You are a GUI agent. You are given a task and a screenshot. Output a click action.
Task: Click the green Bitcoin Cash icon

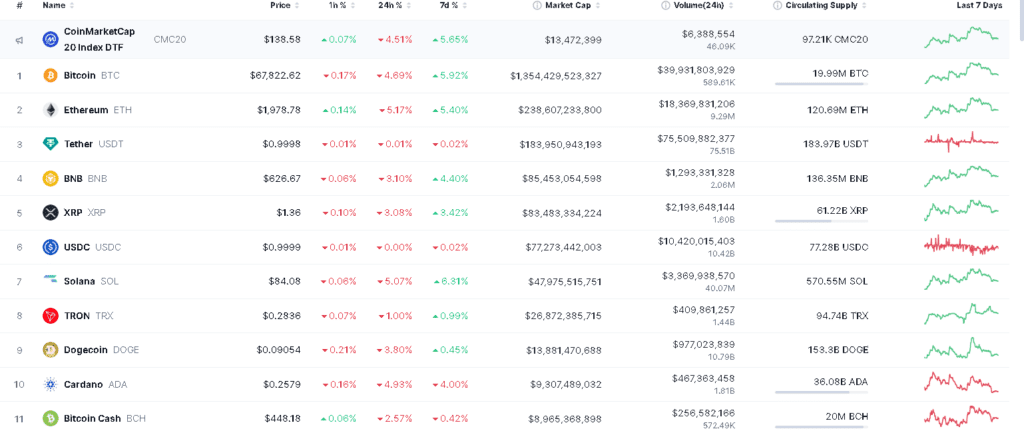(50, 418)
